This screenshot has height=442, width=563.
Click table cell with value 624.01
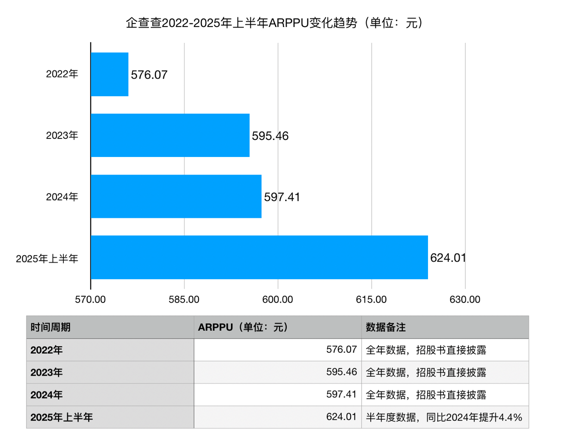278,417
